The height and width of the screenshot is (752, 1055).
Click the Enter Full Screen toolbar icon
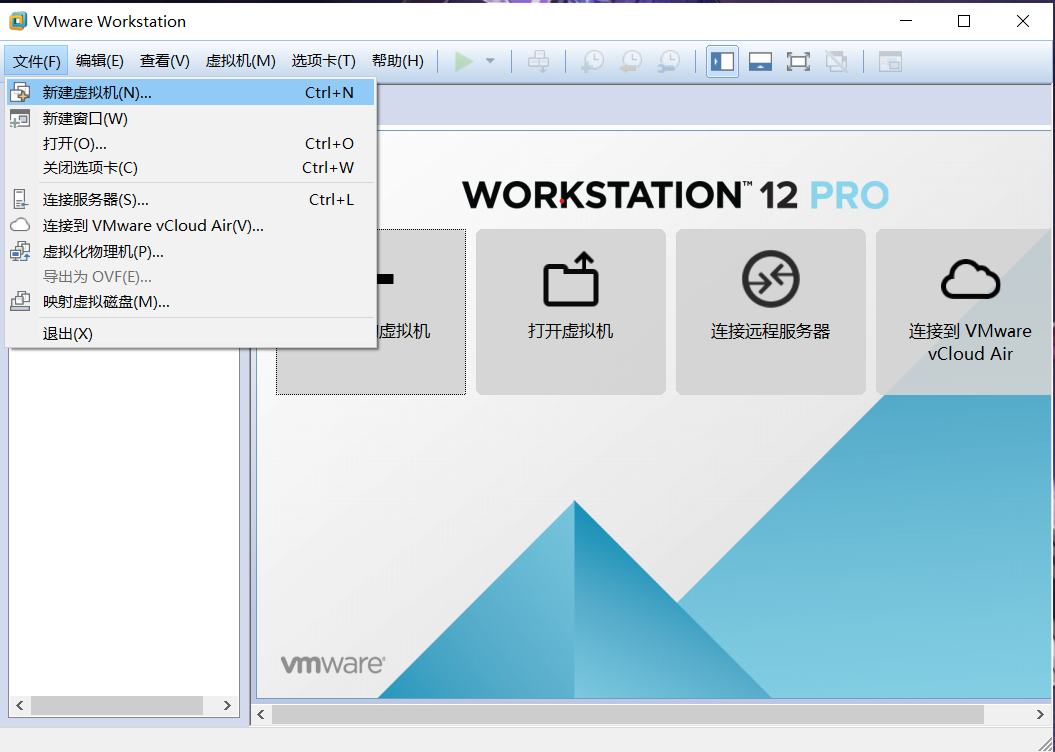[x=798, y=61]
